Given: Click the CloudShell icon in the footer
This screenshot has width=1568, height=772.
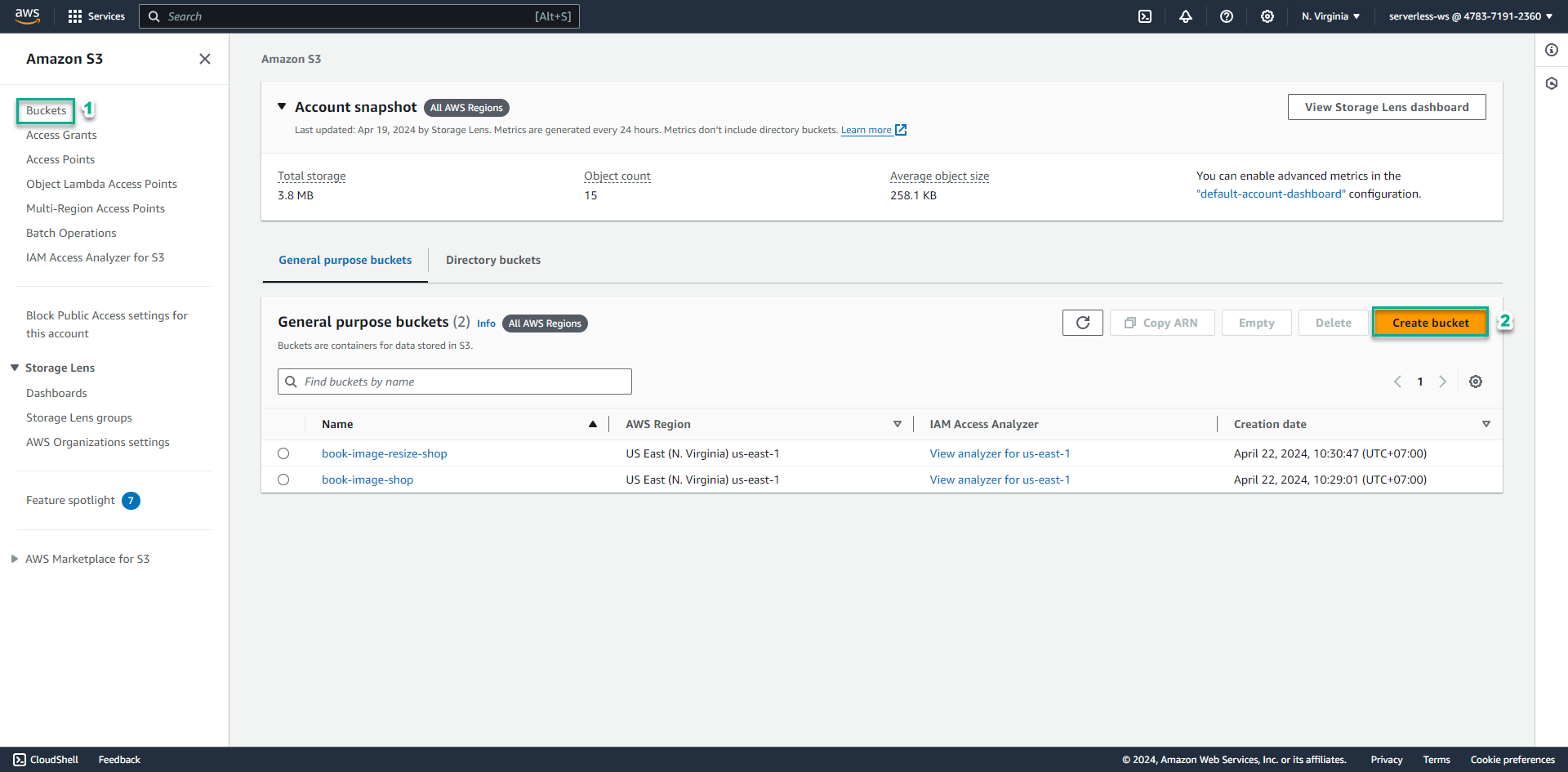Looking at the screenshot, I should point(20,760).
